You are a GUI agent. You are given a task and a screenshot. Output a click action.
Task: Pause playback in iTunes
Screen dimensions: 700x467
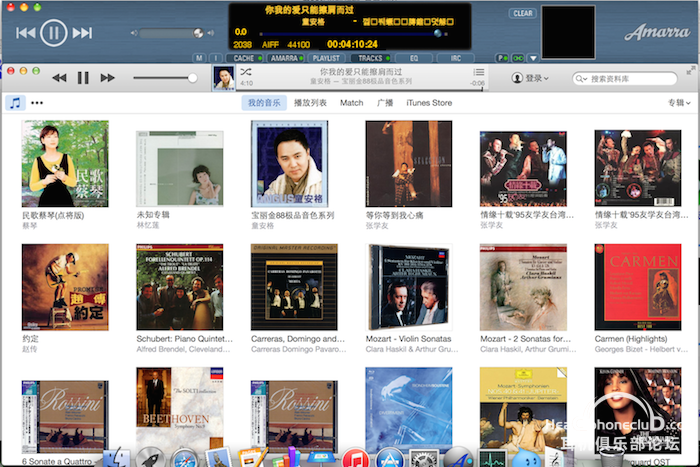[x=83, y=78]
